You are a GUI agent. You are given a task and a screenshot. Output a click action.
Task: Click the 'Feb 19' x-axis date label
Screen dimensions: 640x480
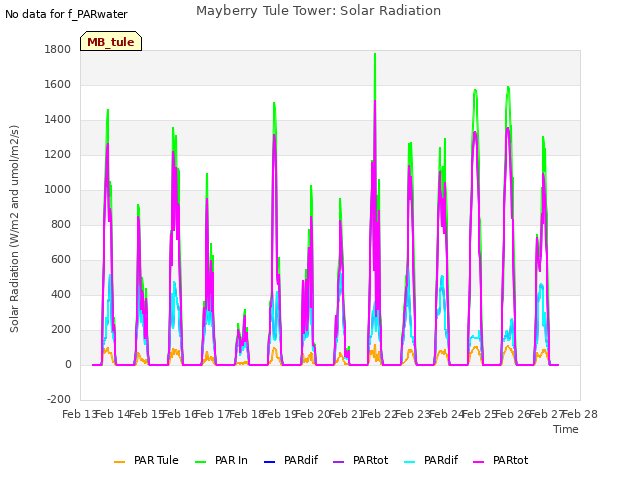pyautogui.click(x=280, y=415)
